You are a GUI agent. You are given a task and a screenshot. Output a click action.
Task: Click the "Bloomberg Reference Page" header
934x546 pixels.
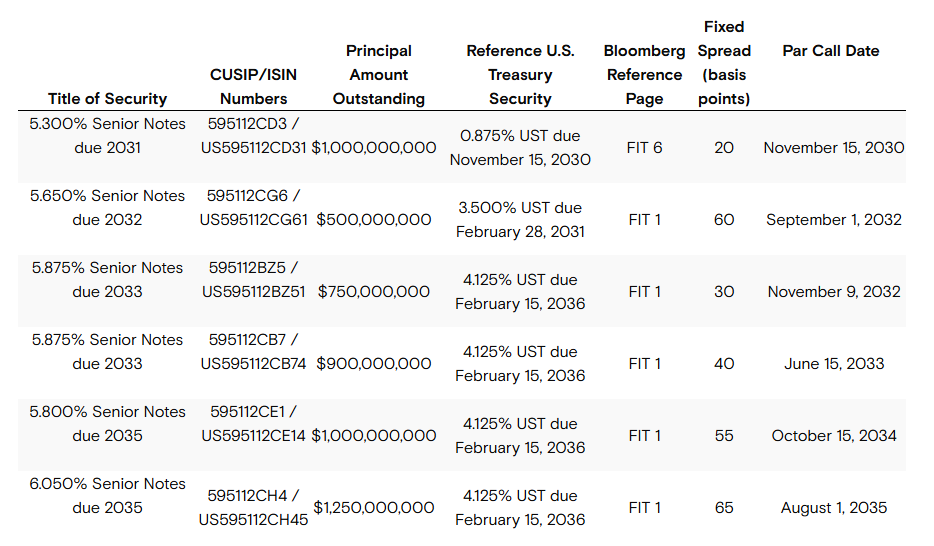644,74
